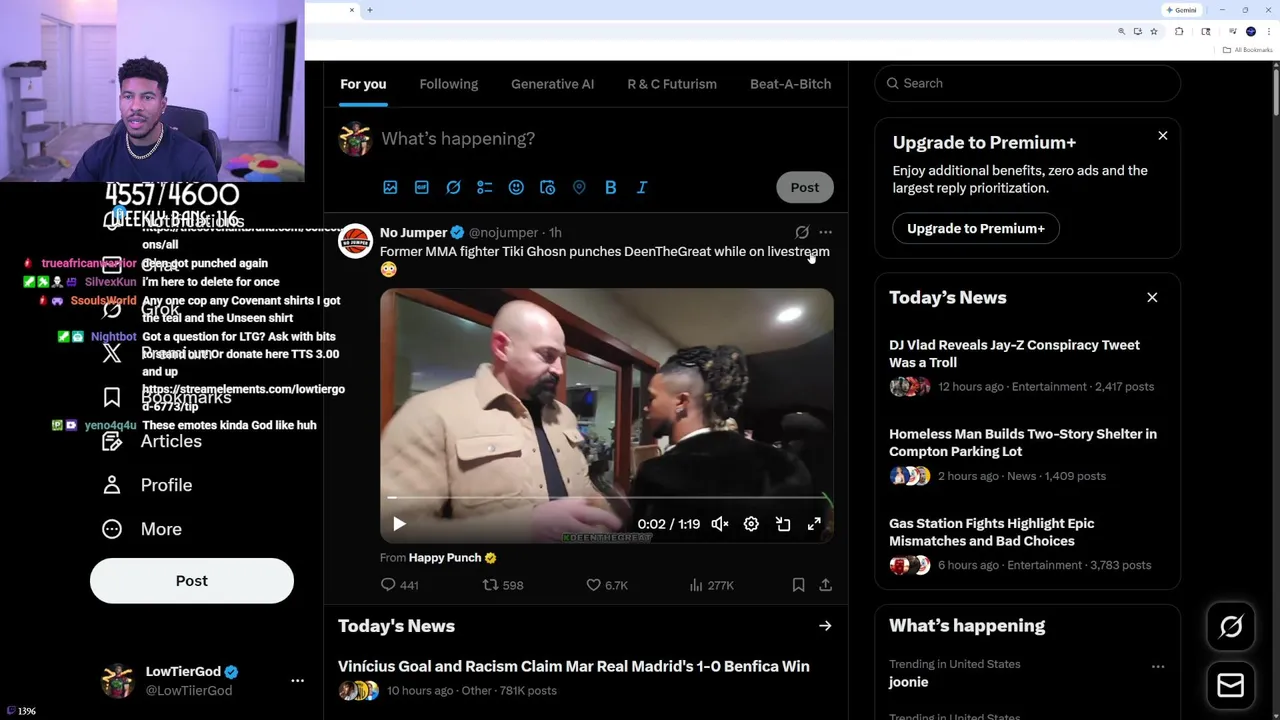
Task: Enable picture-in-picture for the video
Action: (x=783, y=524)
